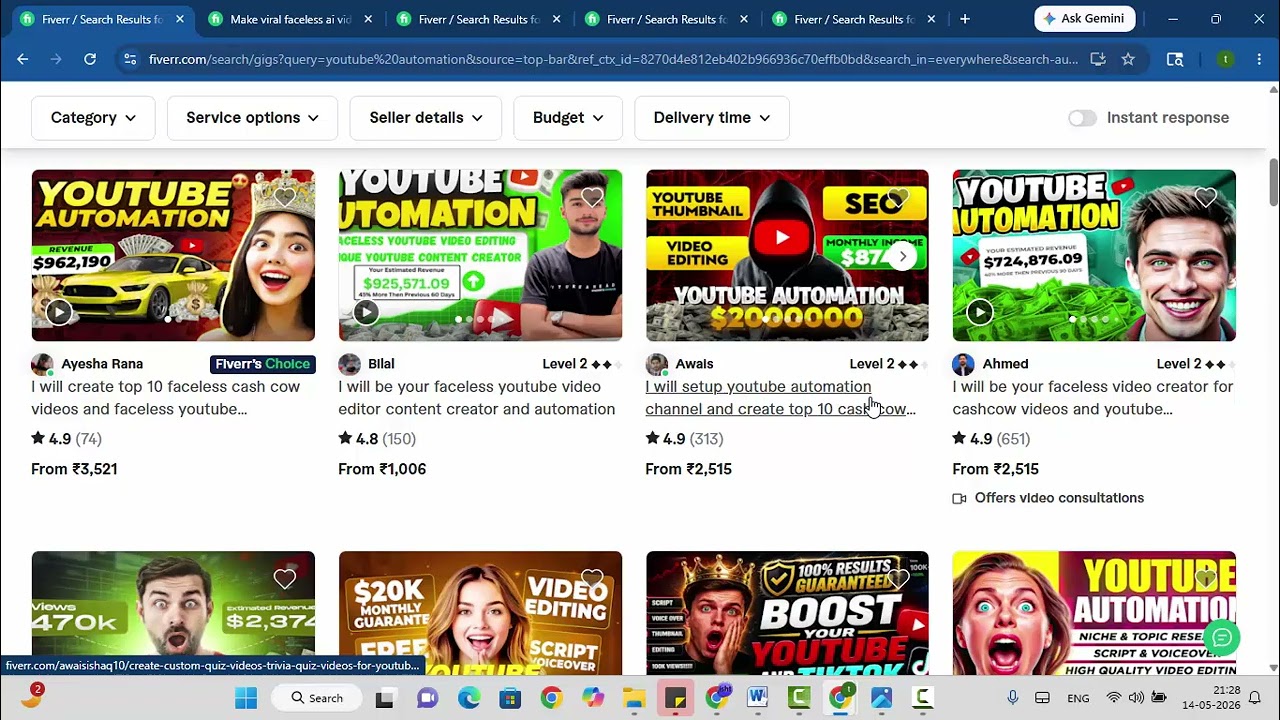Favorite Awais's gig with heart icon
1280x720 pixels.
click(899, 197)
